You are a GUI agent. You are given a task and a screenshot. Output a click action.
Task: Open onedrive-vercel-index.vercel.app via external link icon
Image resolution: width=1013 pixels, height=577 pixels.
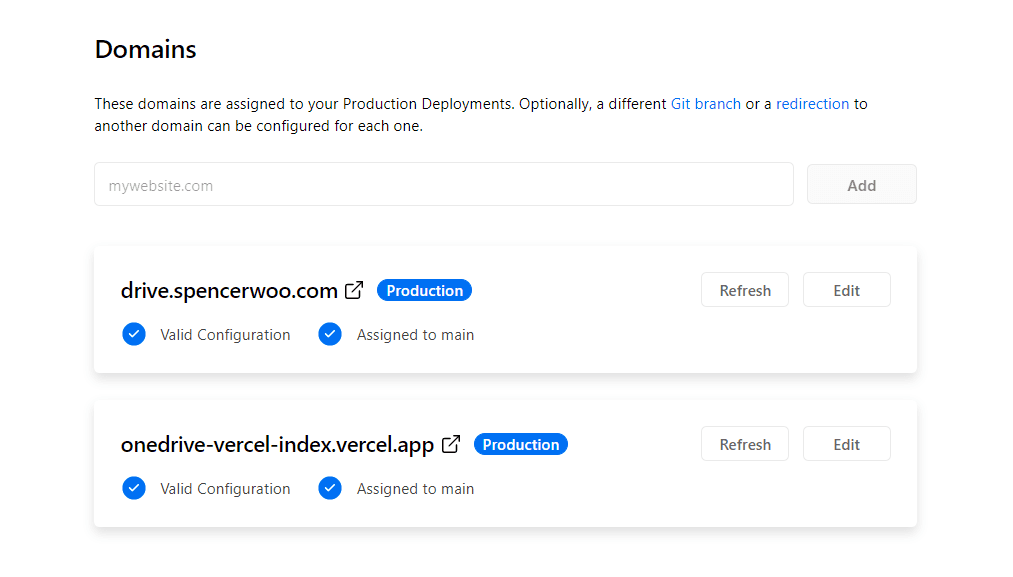click(x=450, y=443)
